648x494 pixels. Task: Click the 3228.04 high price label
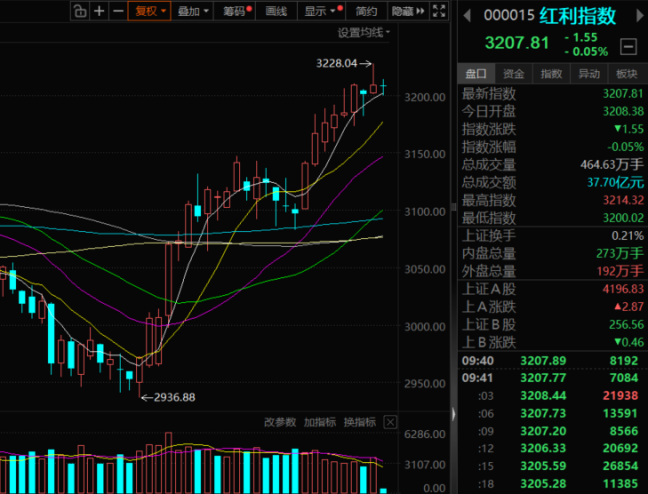tap(336, 63)
